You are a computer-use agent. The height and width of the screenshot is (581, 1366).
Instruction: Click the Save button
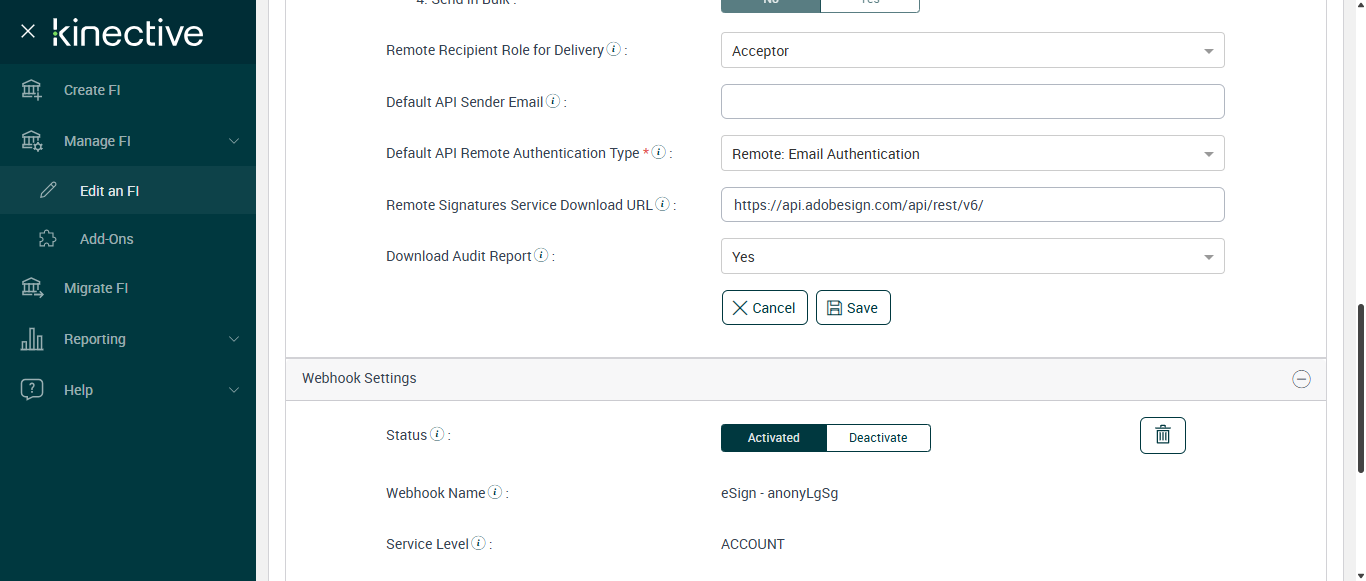853,308
